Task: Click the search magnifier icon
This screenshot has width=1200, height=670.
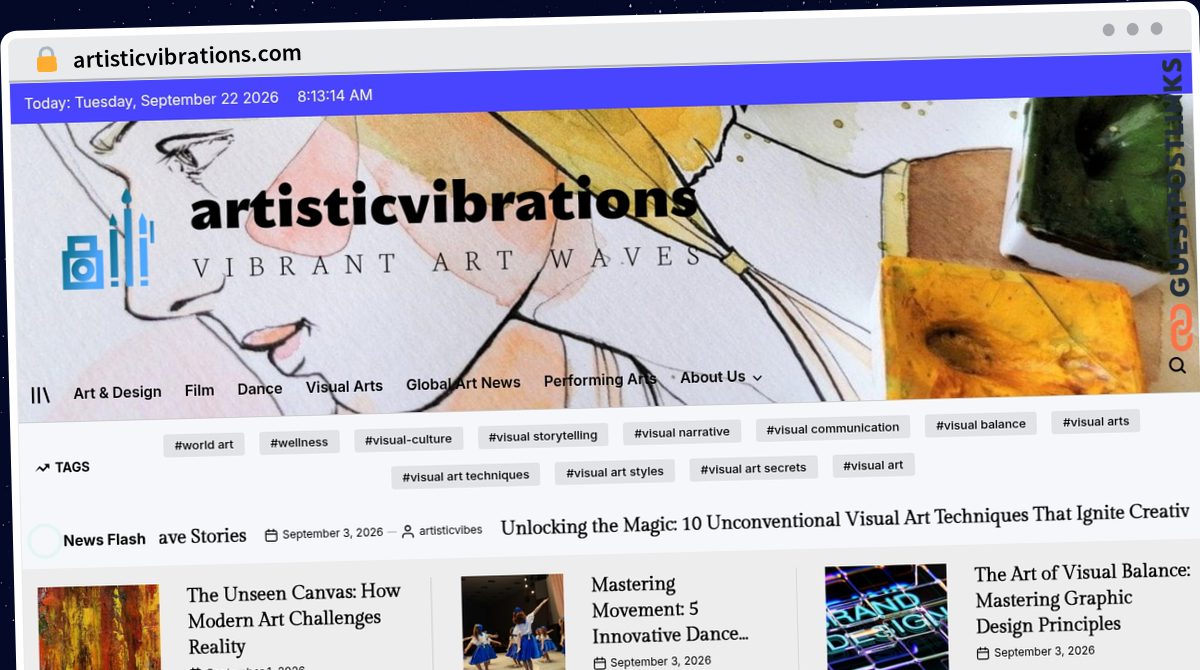Action: coord(1177,365)
